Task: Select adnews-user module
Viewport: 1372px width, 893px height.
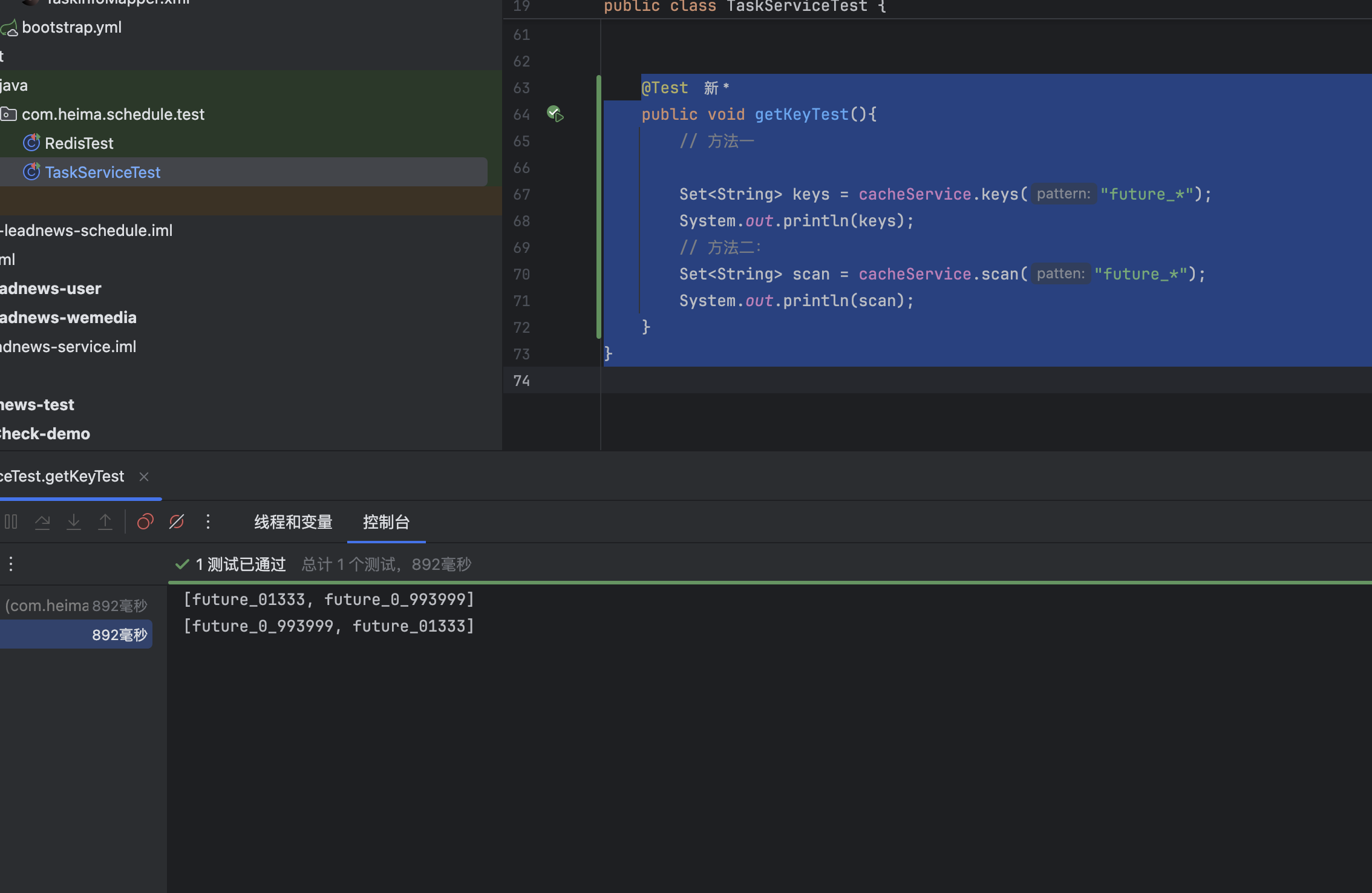Action: point(51,289)
